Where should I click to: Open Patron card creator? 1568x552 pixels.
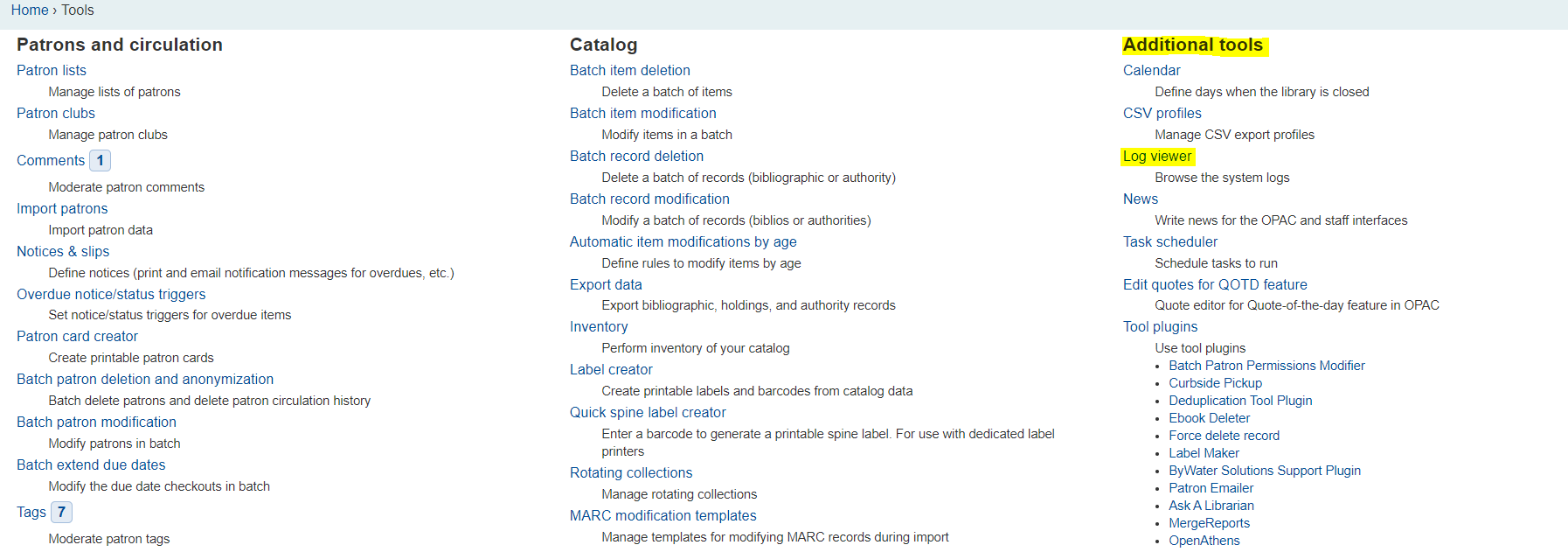coord(77,336)
